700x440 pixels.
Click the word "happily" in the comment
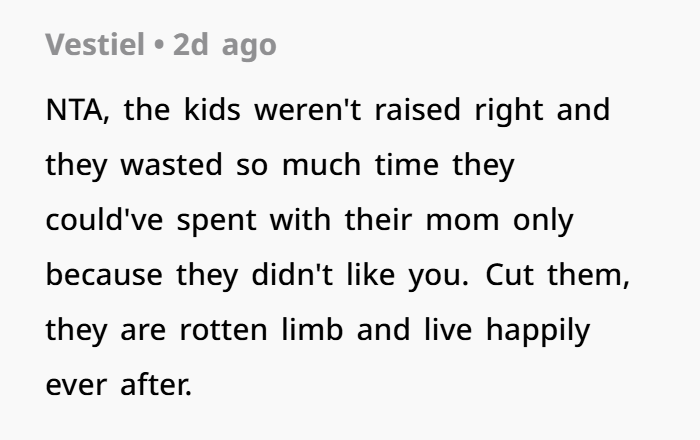click(x=547, y=330)
